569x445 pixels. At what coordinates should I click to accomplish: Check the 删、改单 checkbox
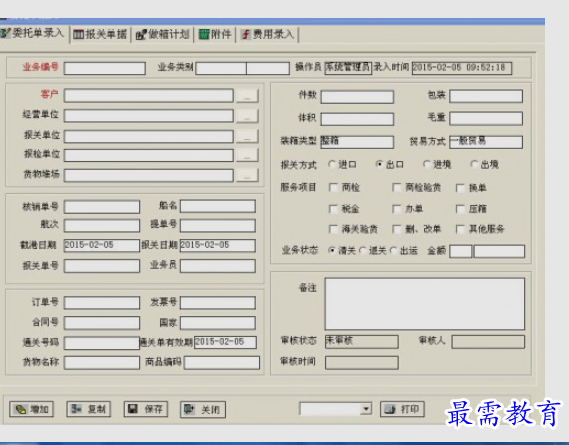pos(397,229)
